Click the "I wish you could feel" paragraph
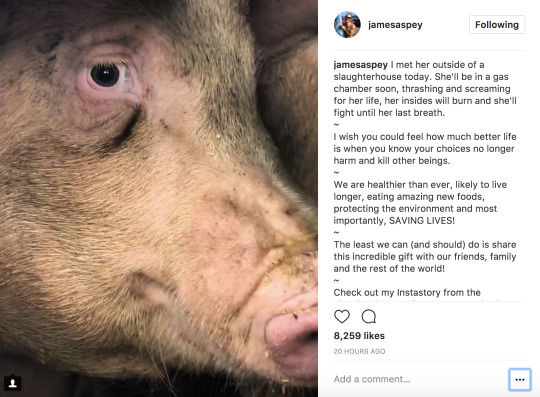540x397 pixels. coord(425,148)
